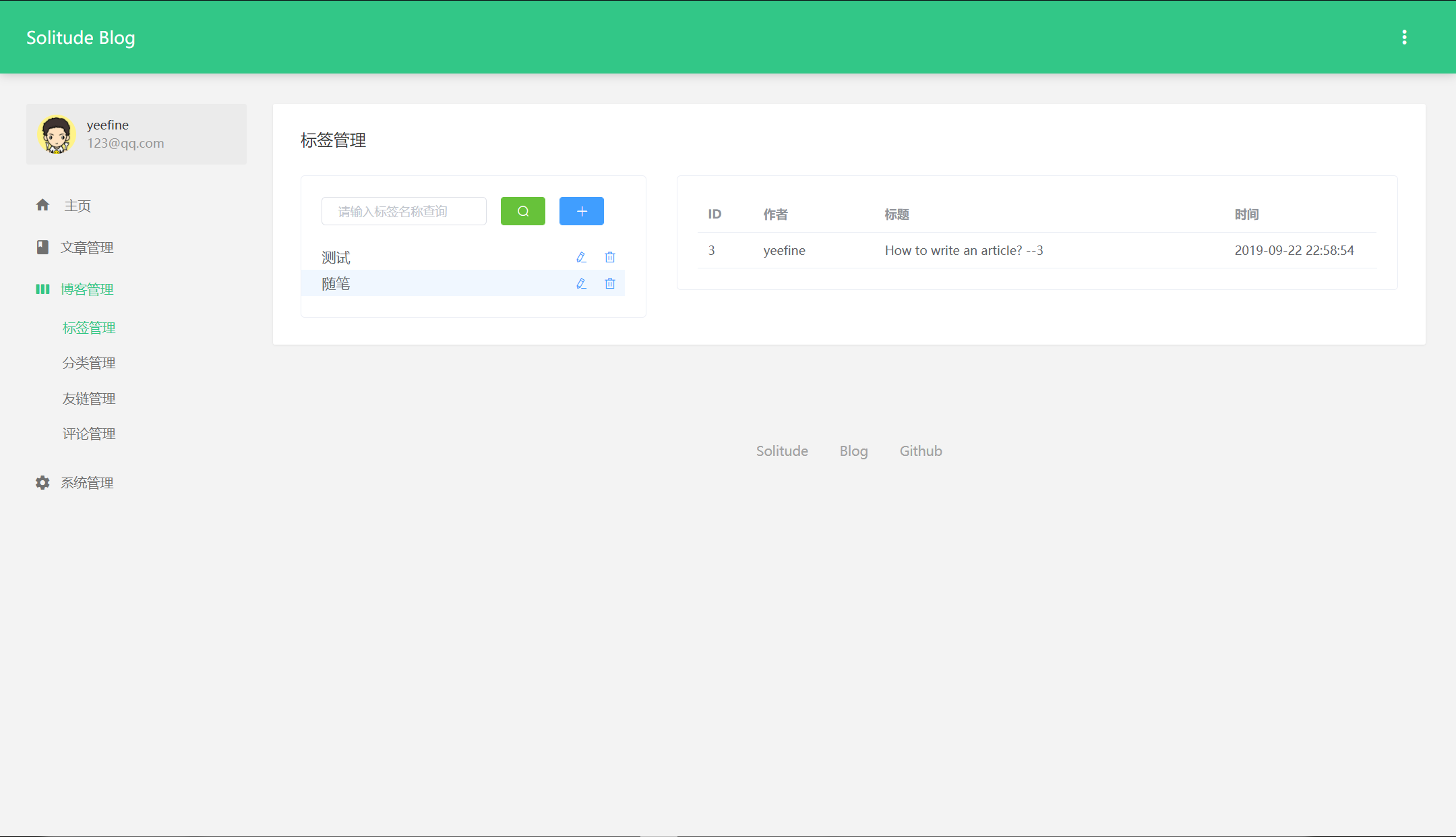The height and width of the screenshot is (837, 1456).
Task: Focus the tag name search input
Action: [x=403, y=211]
